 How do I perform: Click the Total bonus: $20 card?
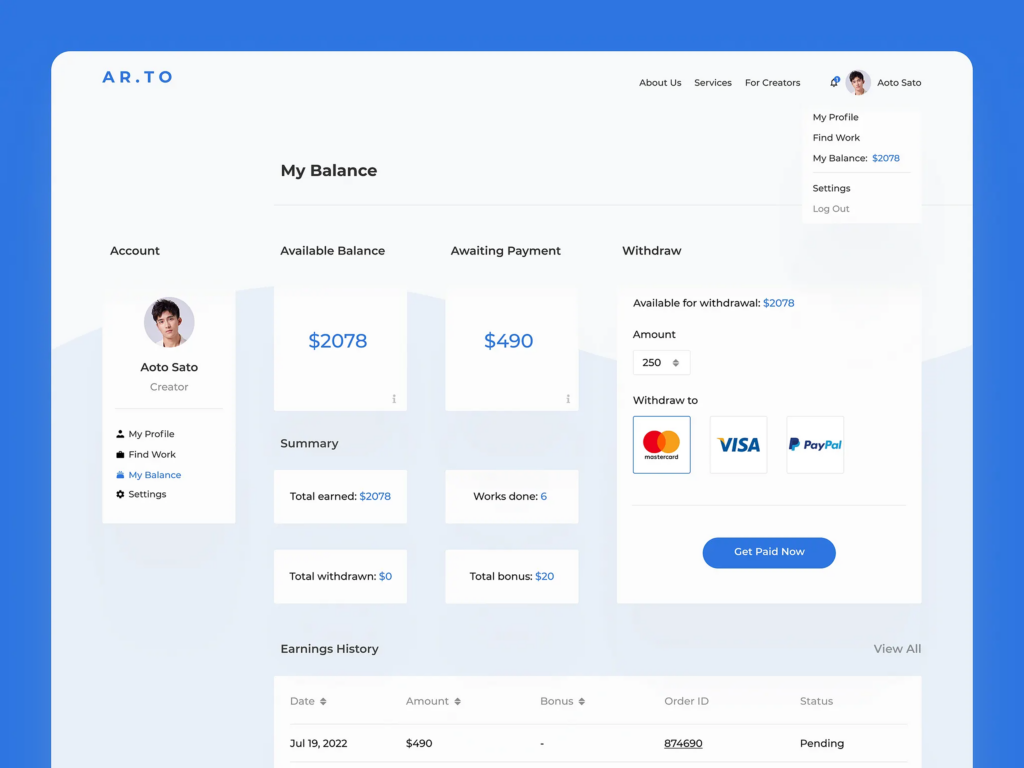pos(511,576)
